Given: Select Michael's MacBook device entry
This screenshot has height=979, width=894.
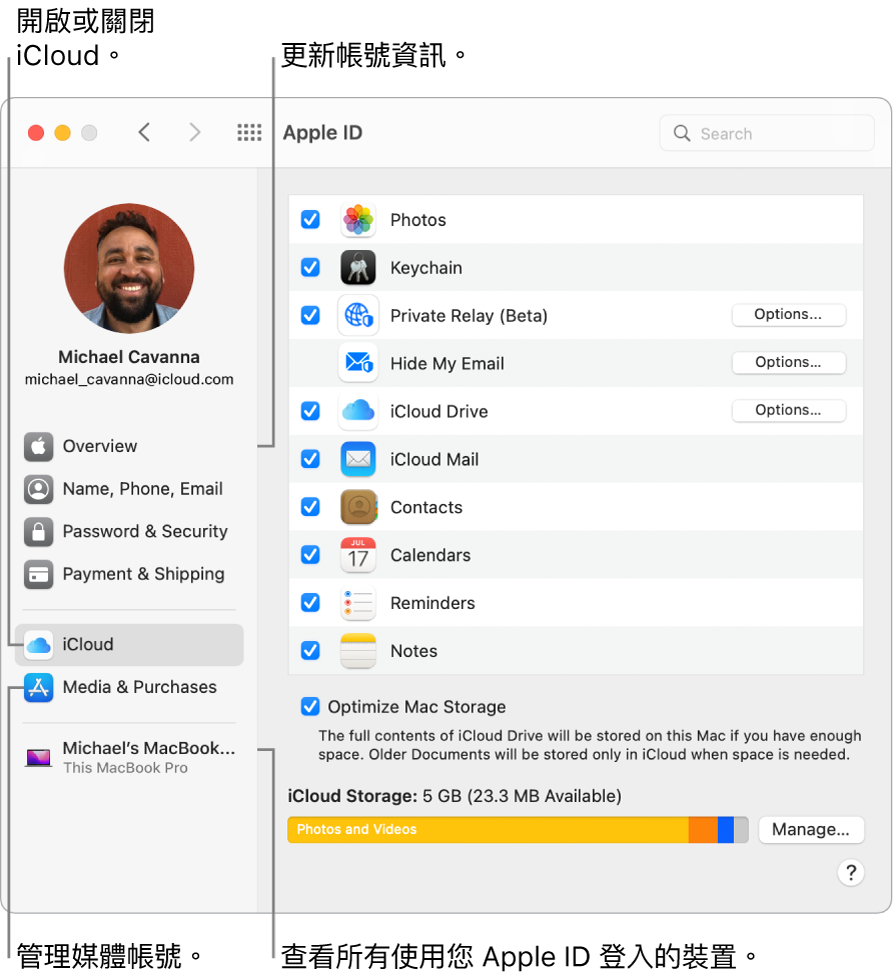Looking at the screenshot, I should (x=129, y=757).
